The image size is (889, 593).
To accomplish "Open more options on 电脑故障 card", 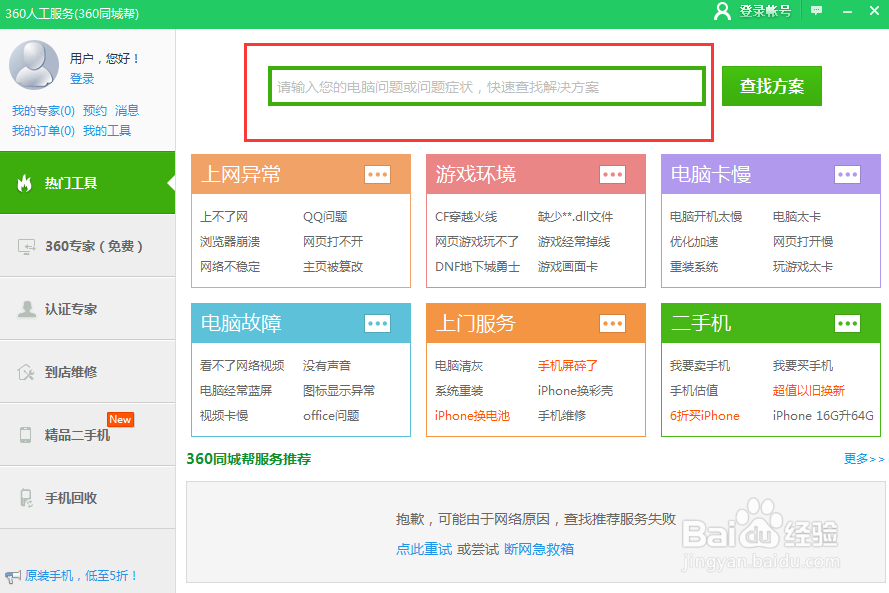I will (x=378, y=324).
